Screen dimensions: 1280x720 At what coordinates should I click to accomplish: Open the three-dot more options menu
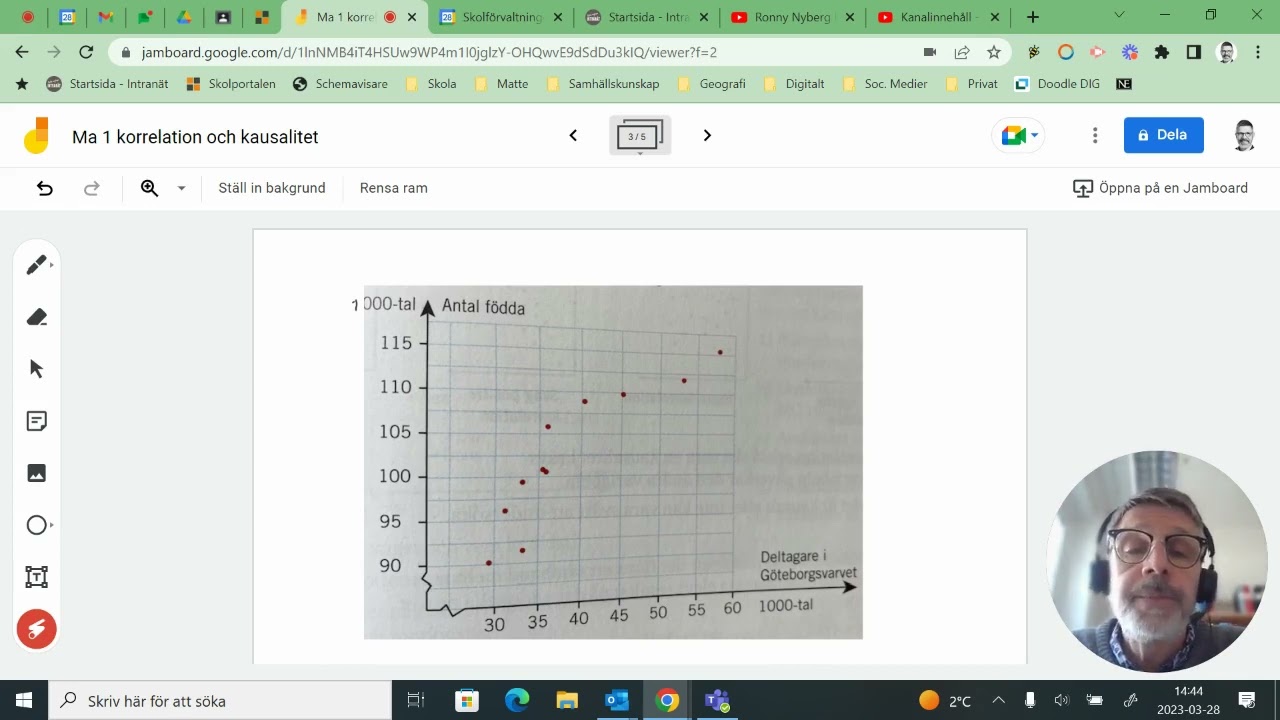click(1095, 136)
